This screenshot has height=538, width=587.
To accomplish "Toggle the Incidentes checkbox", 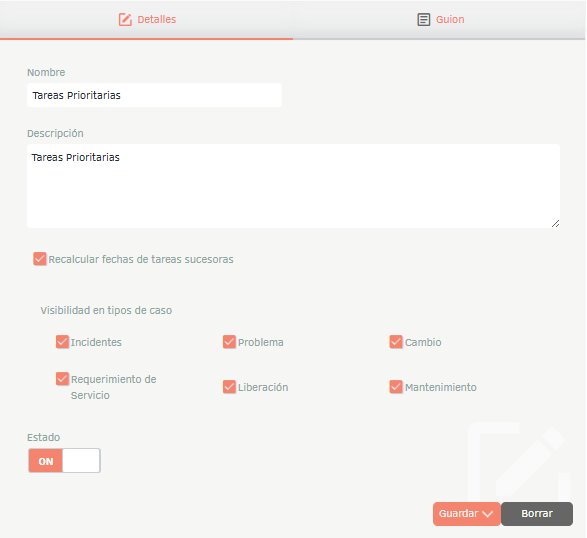I will point(62,341).
